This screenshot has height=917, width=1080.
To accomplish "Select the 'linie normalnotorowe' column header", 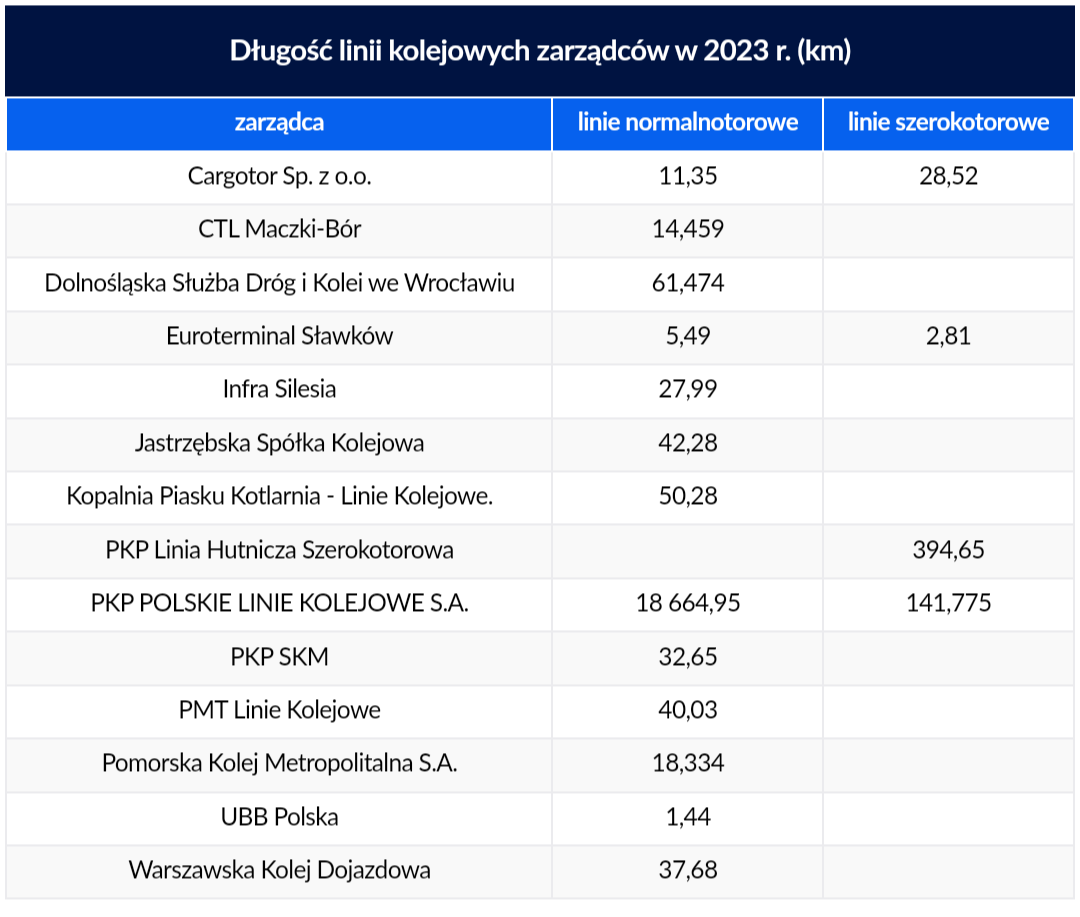I will pyautogui.click(x=687, y=123).
